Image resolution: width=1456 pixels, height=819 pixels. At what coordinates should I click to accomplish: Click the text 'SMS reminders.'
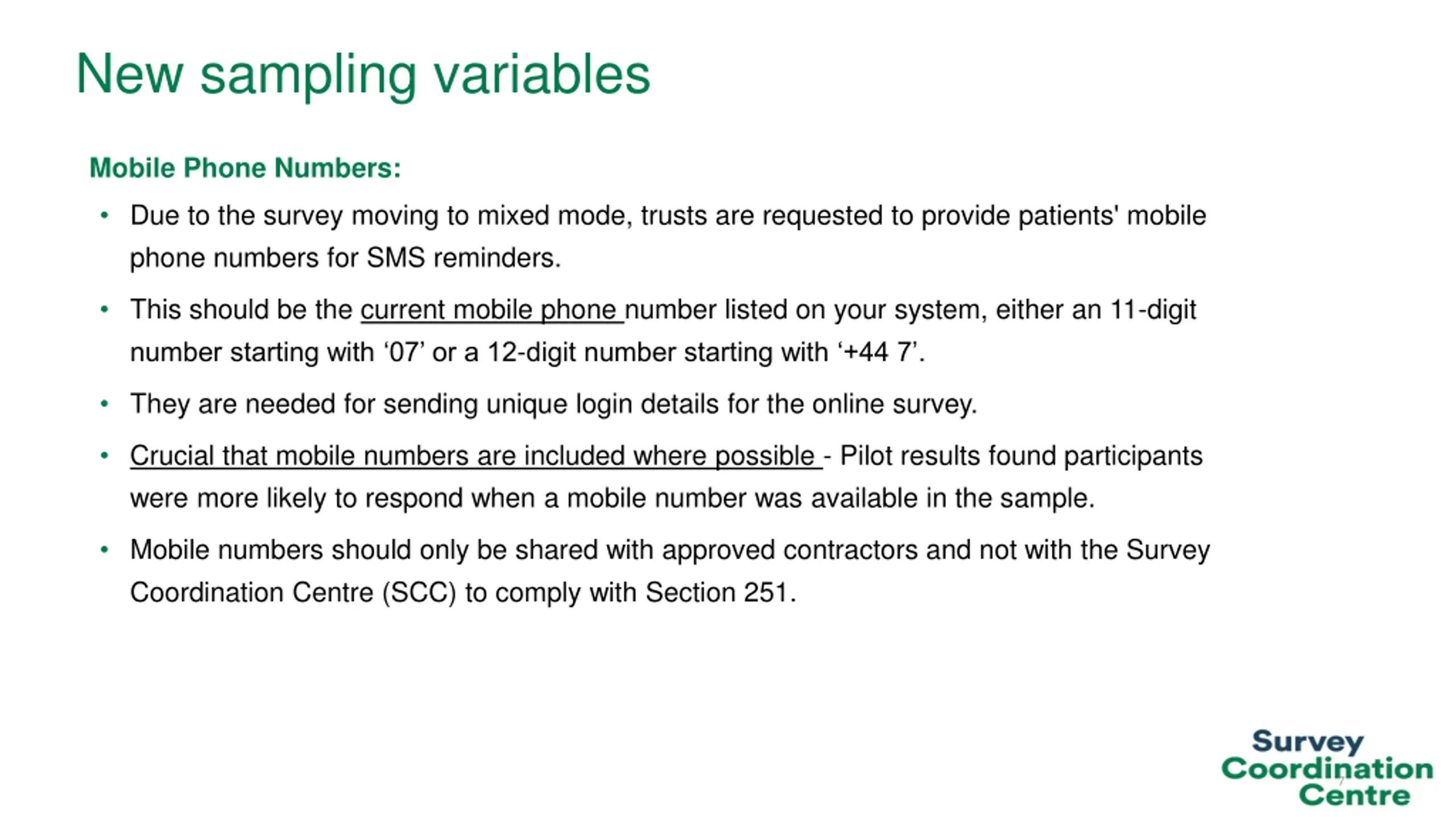(x=464, y=258)
